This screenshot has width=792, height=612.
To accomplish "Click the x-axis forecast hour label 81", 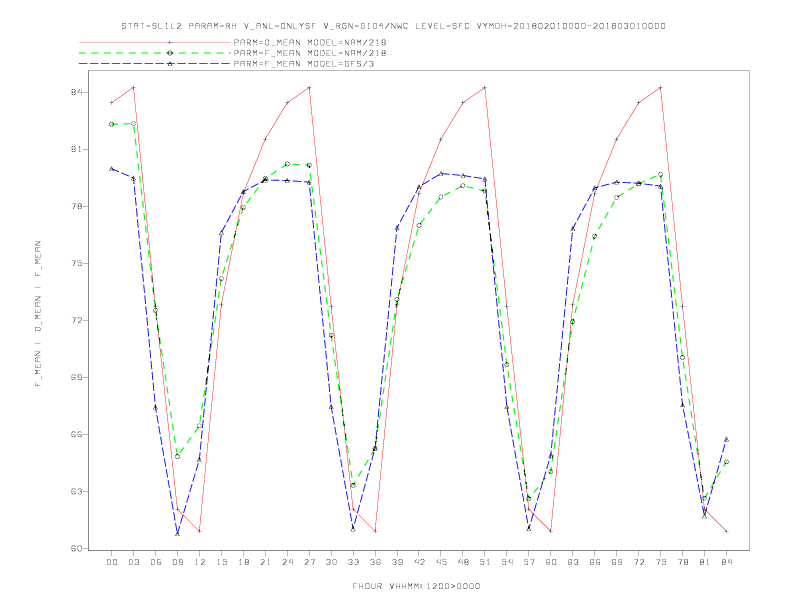I will (x=705, y=562).
